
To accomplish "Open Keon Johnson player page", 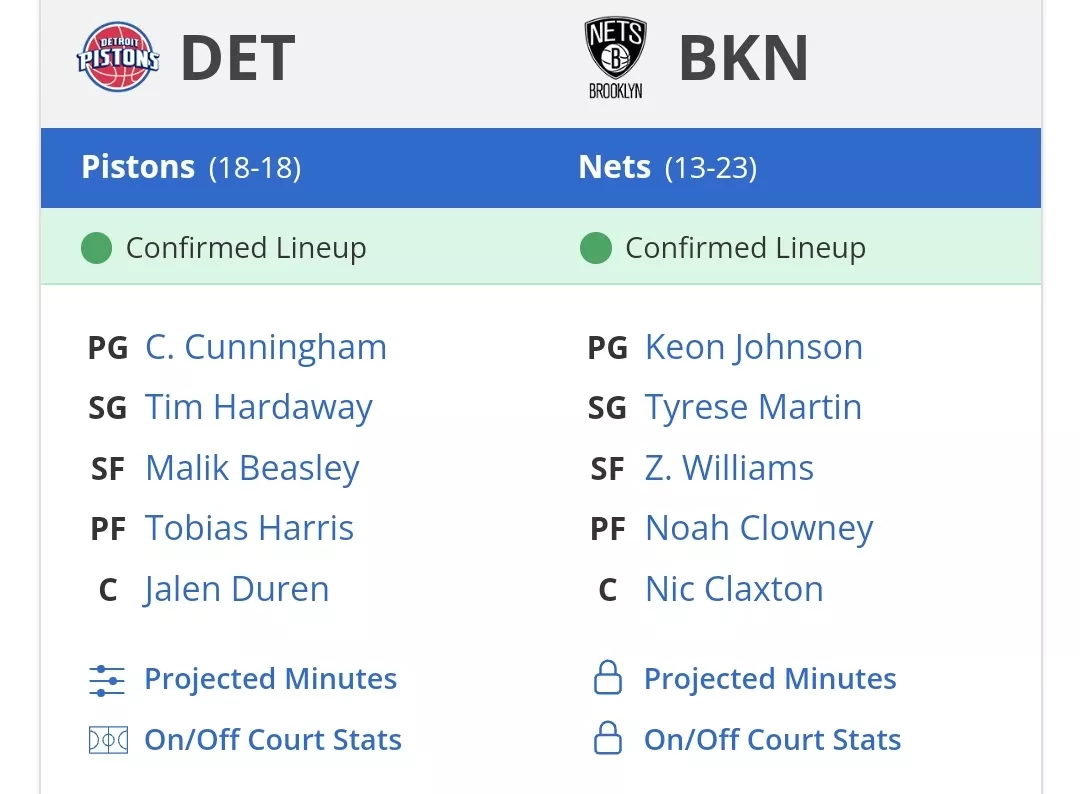I will click(754, 347).
